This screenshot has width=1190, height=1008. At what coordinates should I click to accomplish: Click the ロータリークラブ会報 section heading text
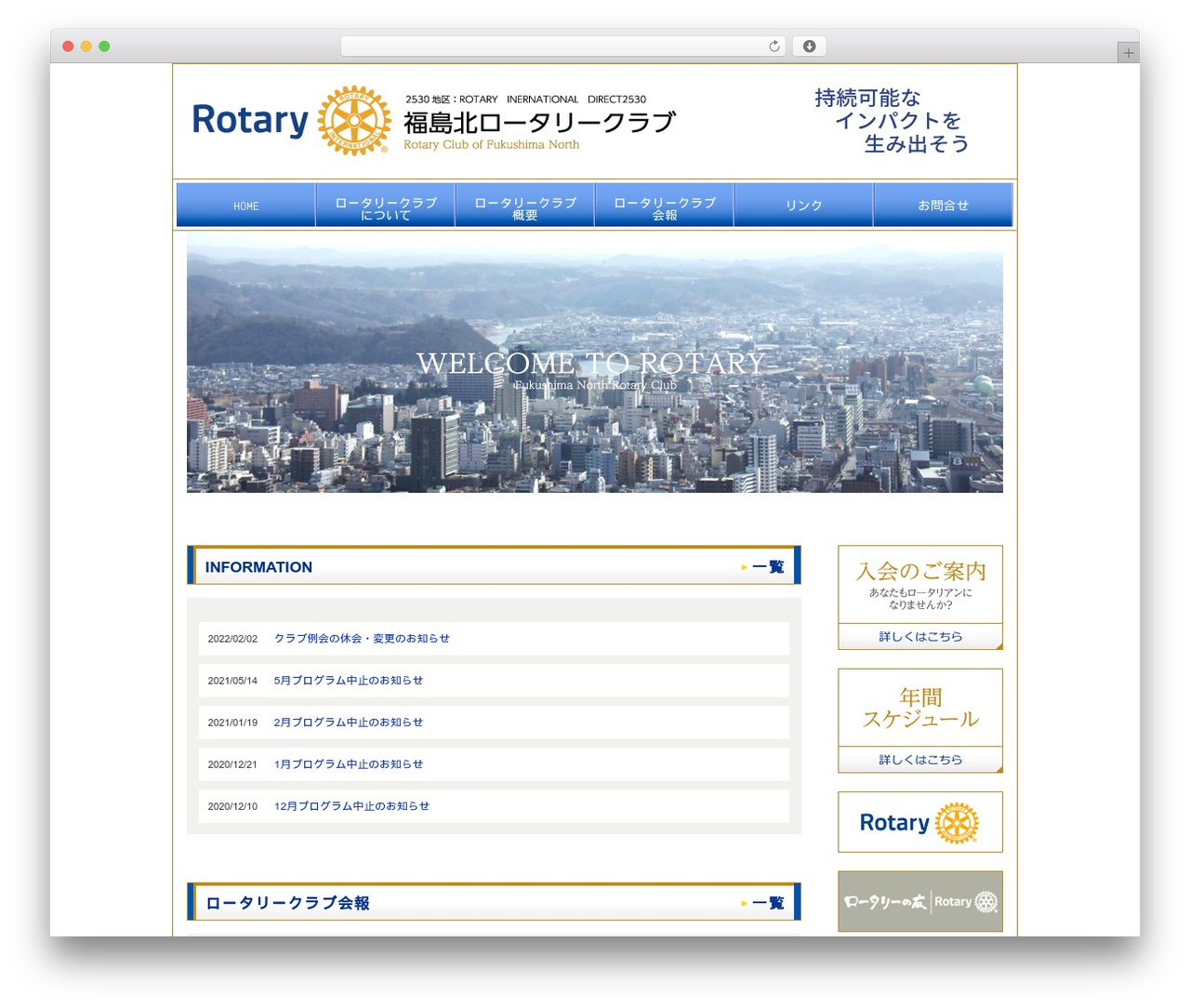coord(287,903)
